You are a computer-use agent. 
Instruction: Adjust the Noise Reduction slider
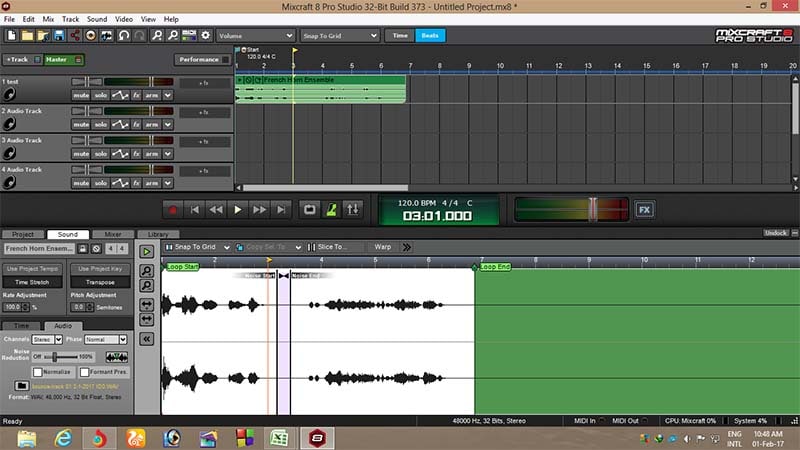click(x=55, y=357)
